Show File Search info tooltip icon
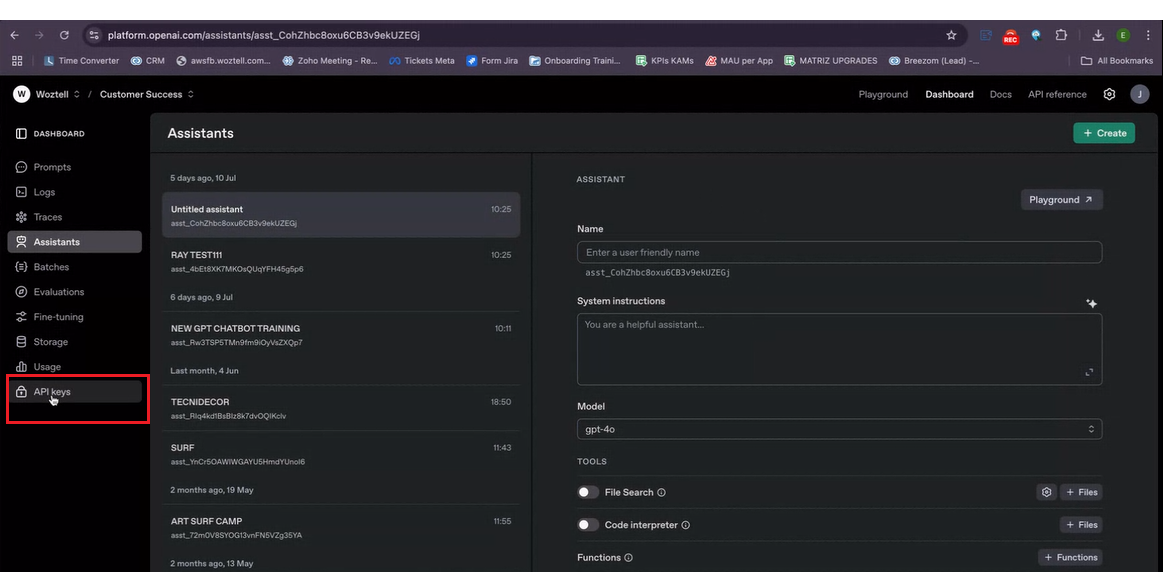The height and width of the screenshot is (572, 1163). pyautogui.click(x=662, y=493)
